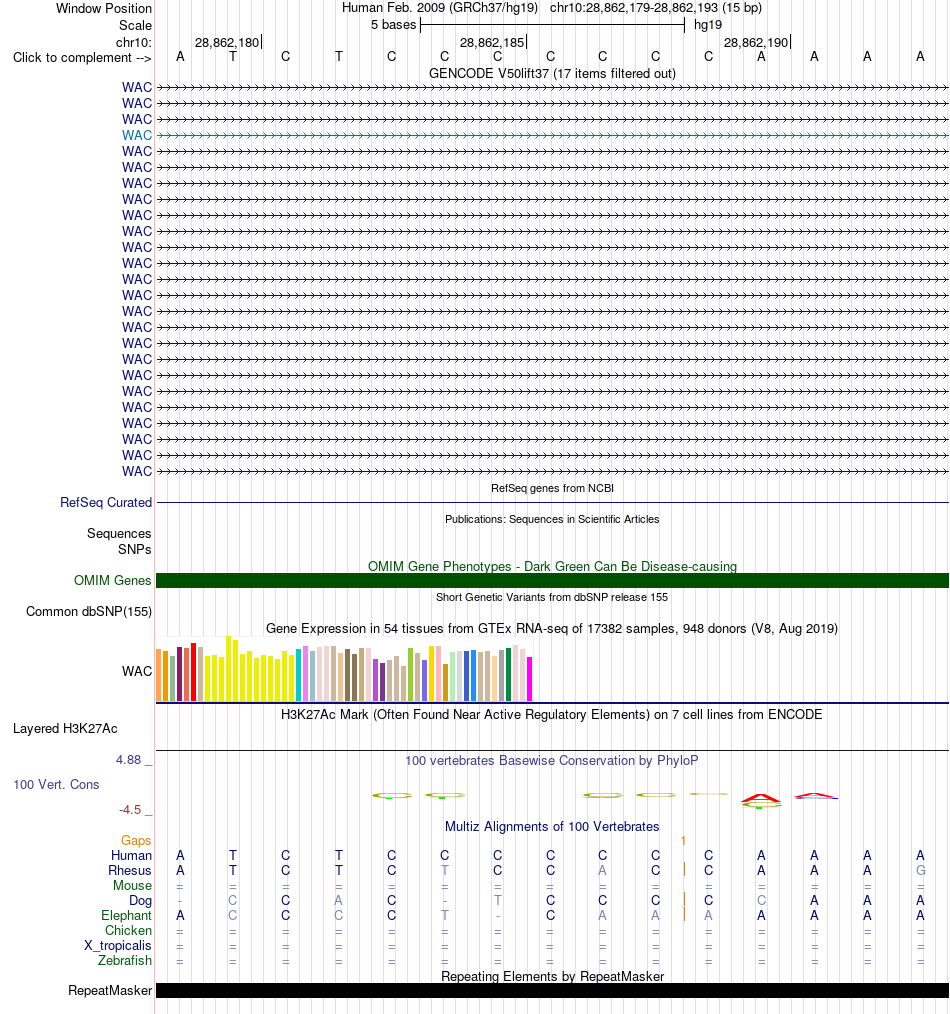
Task: Open 'Multiz Alignments of 100 Vertebrates' title
Action: [552, 826]
